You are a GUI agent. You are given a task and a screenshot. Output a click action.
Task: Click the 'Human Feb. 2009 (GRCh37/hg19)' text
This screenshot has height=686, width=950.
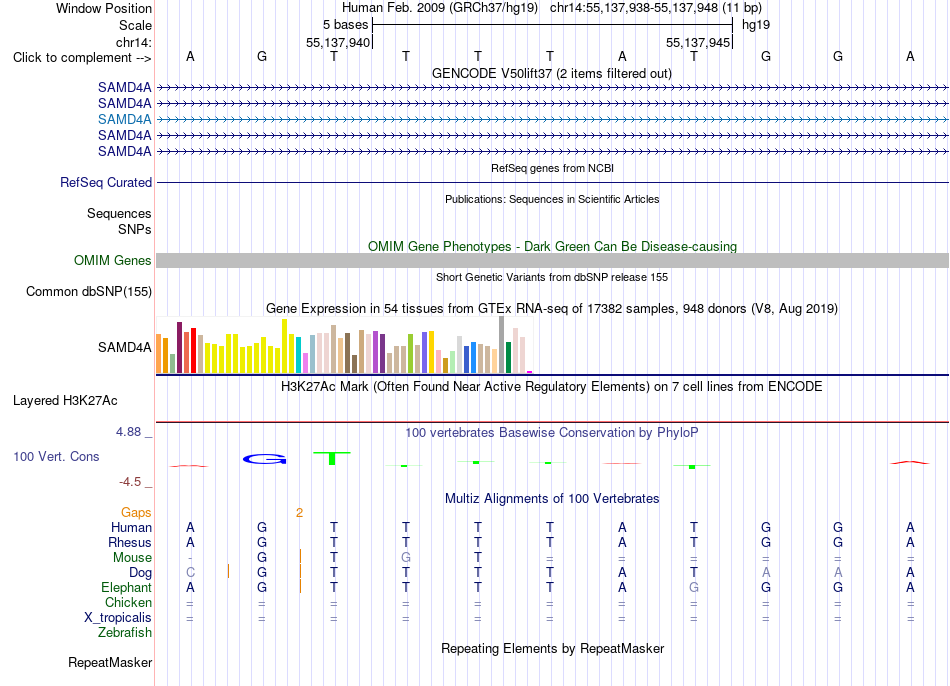click(x=440, y=8)
